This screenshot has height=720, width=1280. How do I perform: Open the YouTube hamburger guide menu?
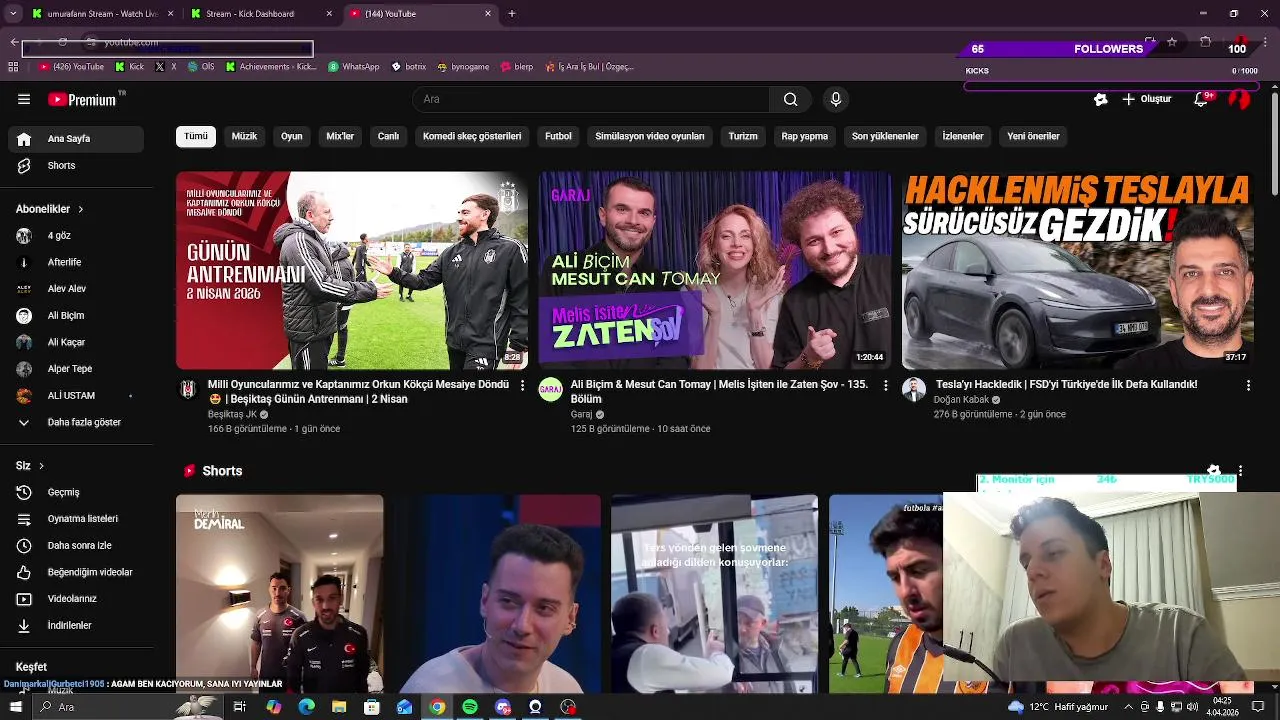(24, 99)
